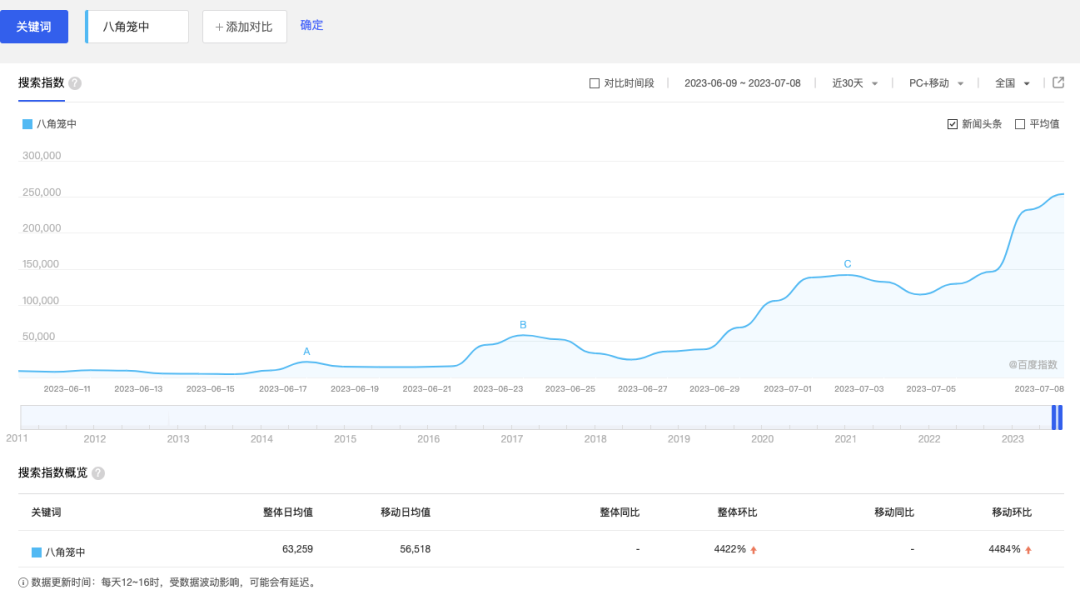Click the 八角笼中 keyword input field

tap(138, 27)
